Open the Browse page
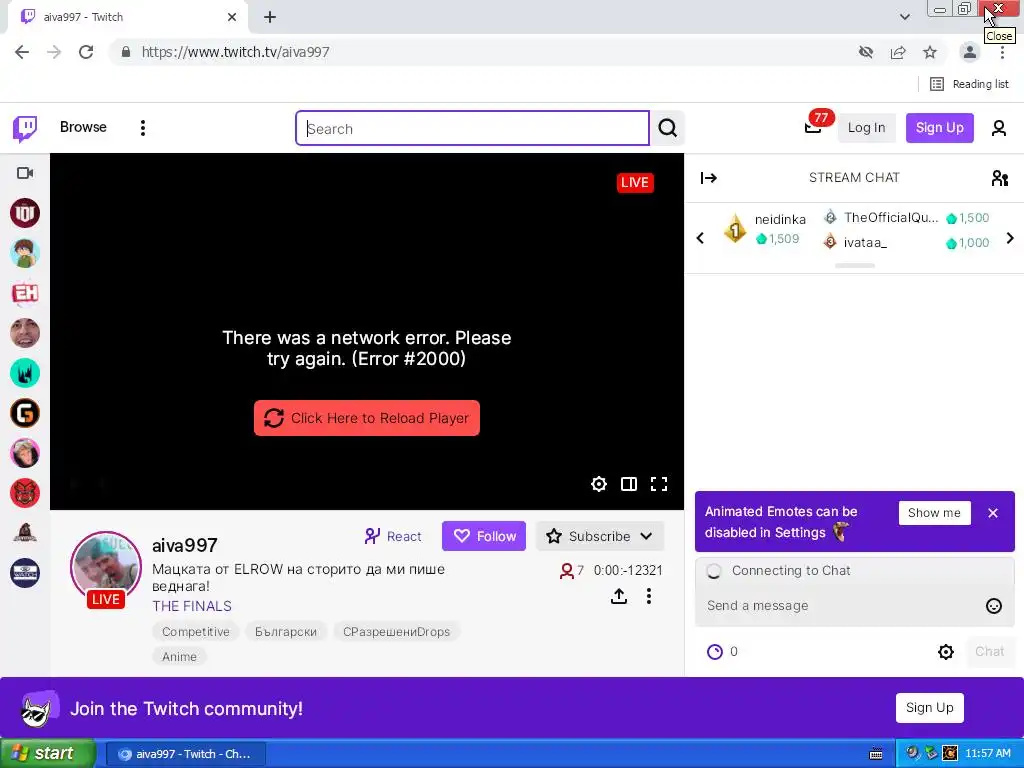1024x768 pixels. click(83, 127)
